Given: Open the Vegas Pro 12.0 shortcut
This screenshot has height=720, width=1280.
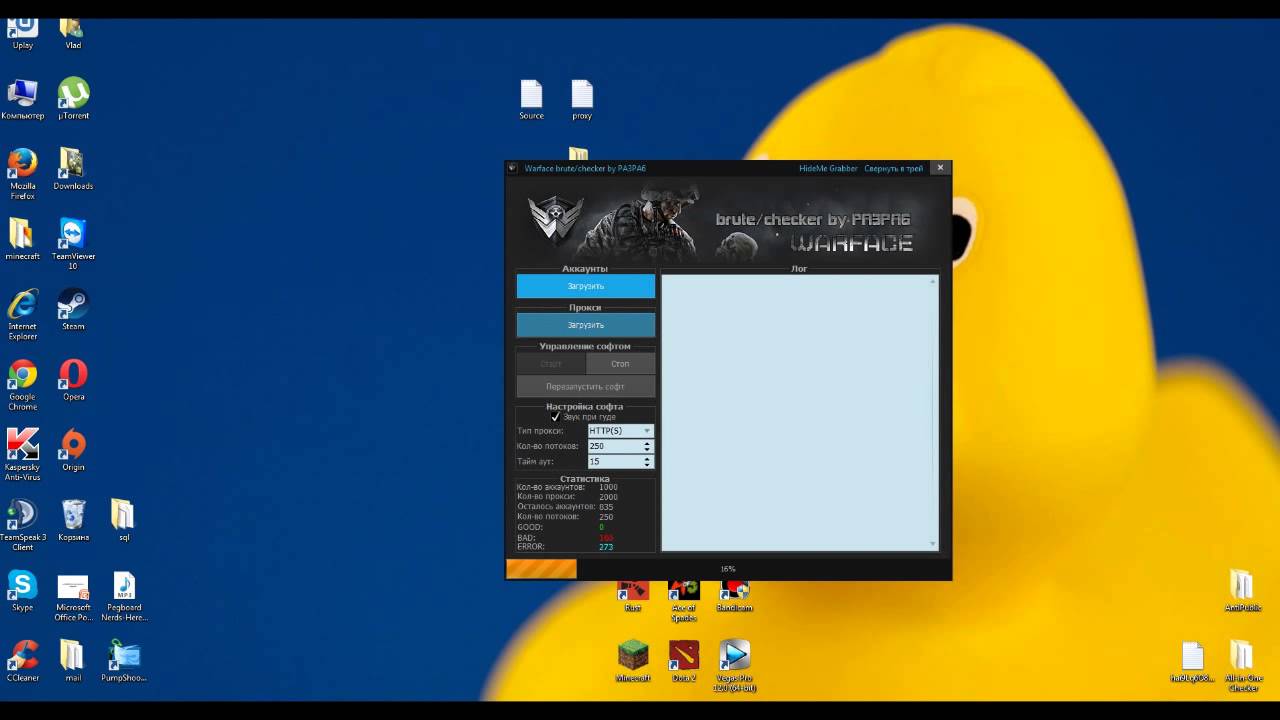Looking at the screenshot, I should tap(734, 666).
